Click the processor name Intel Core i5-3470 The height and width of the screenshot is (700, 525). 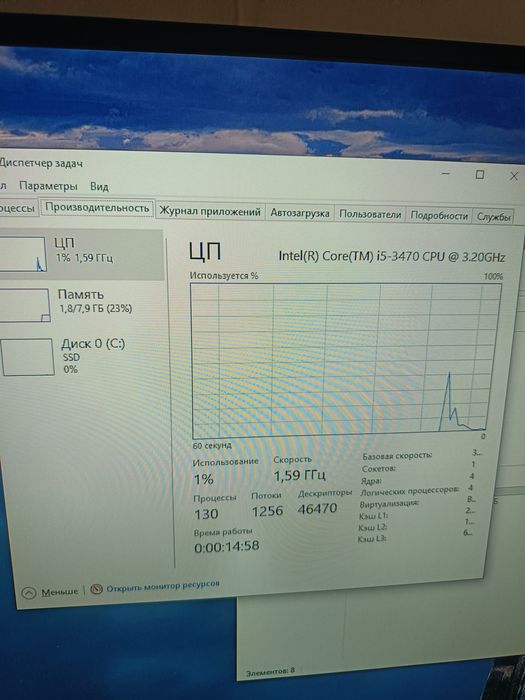[392, 257]
